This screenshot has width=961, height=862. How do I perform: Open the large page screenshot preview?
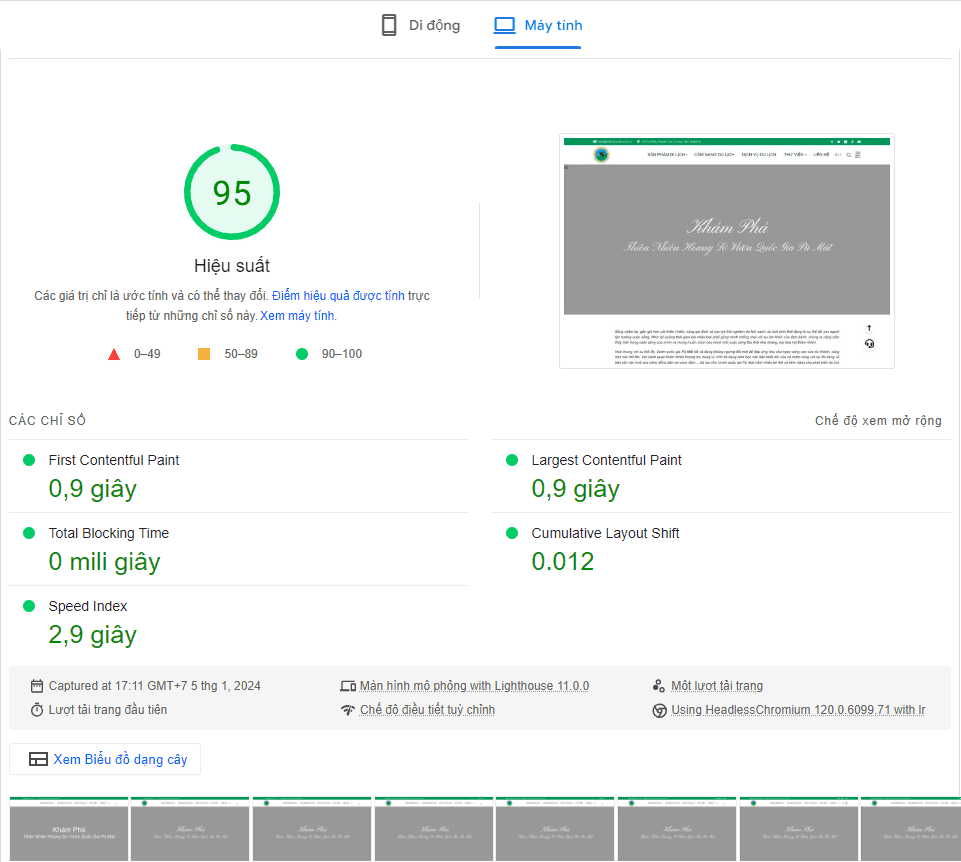point(727,251)
